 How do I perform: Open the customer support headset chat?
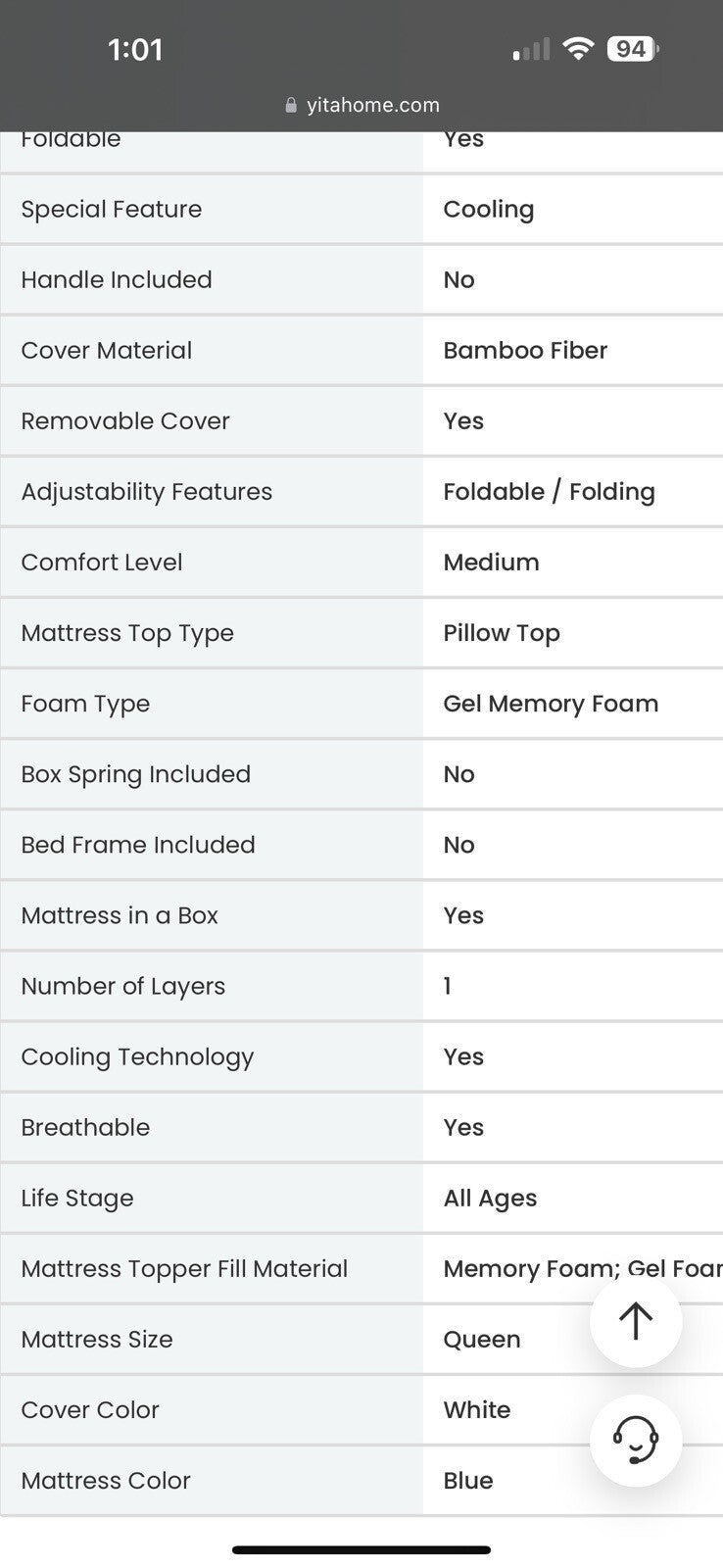point(636,1441)
